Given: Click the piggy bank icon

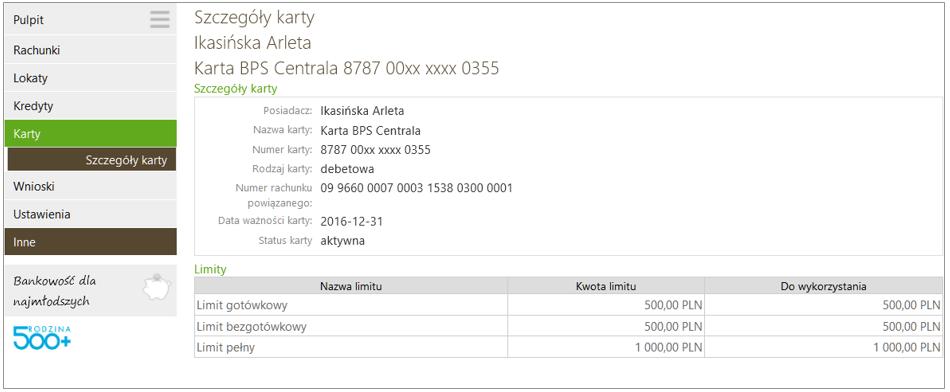Looking at the screenshot, I should pyautogui.click(x=156, y=287).
